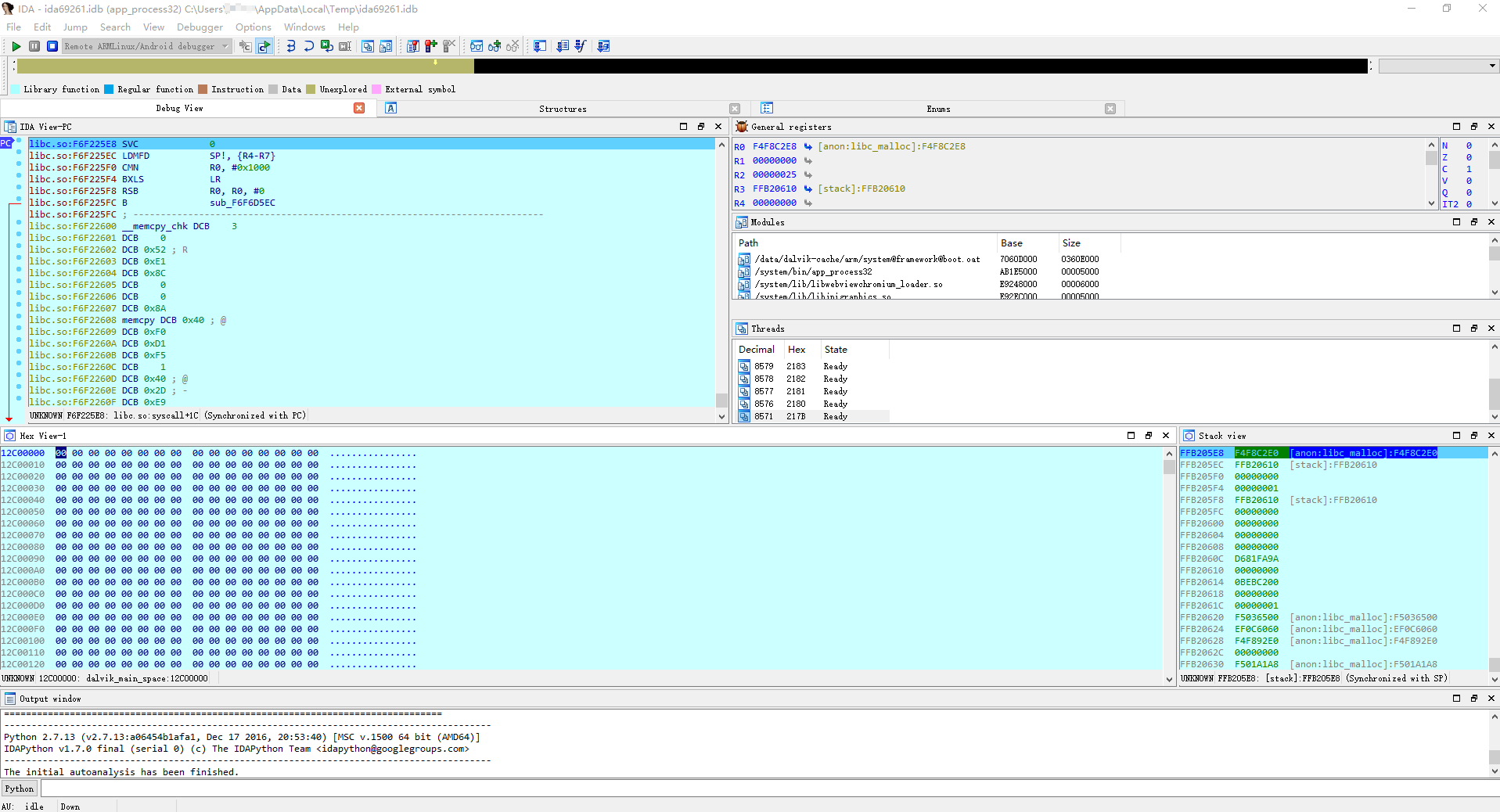Click Step into debugger icon

tap(291, 46)
